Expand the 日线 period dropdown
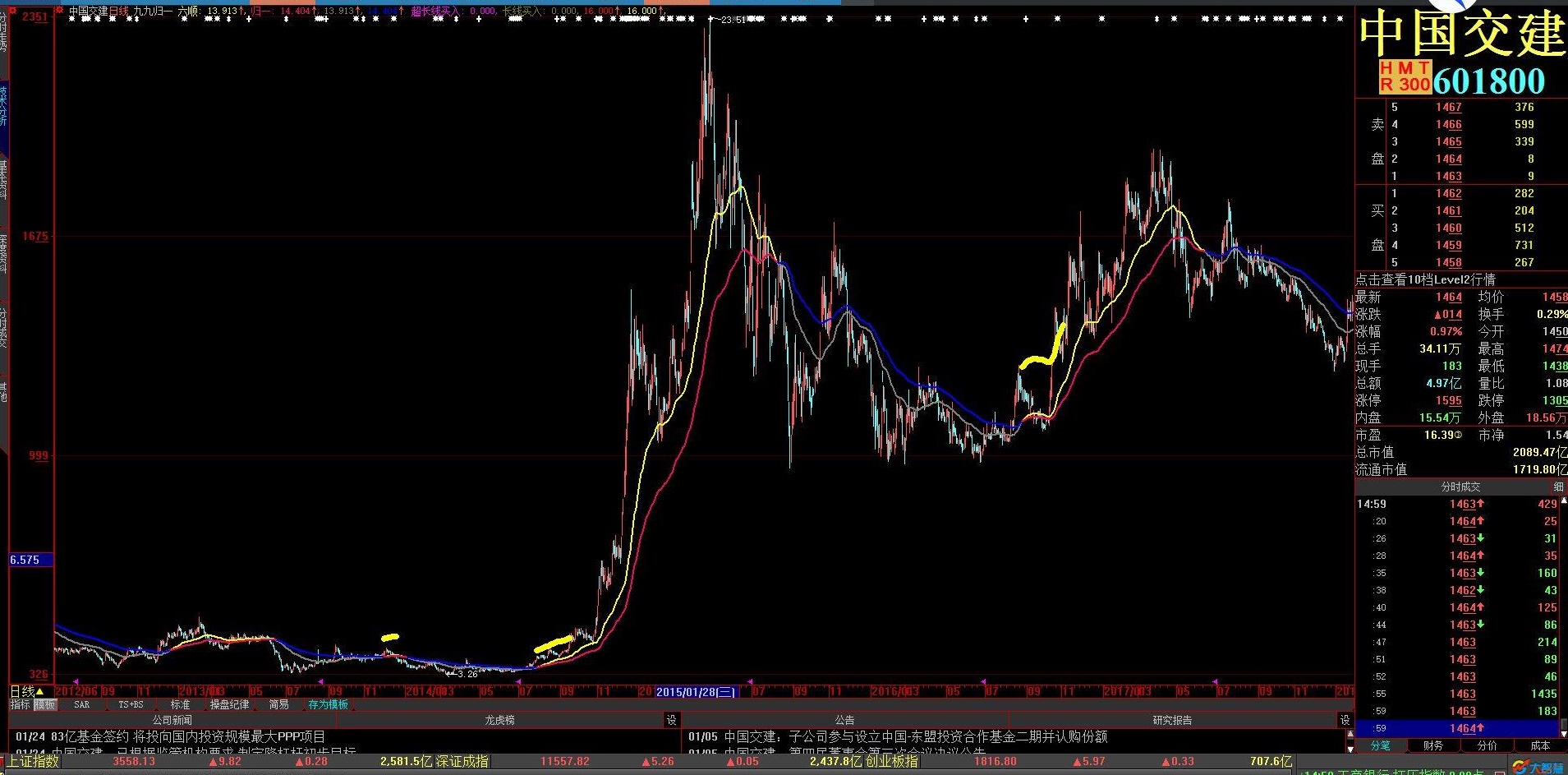Viewport: 1568px width, 775px height. coord(26,691)
